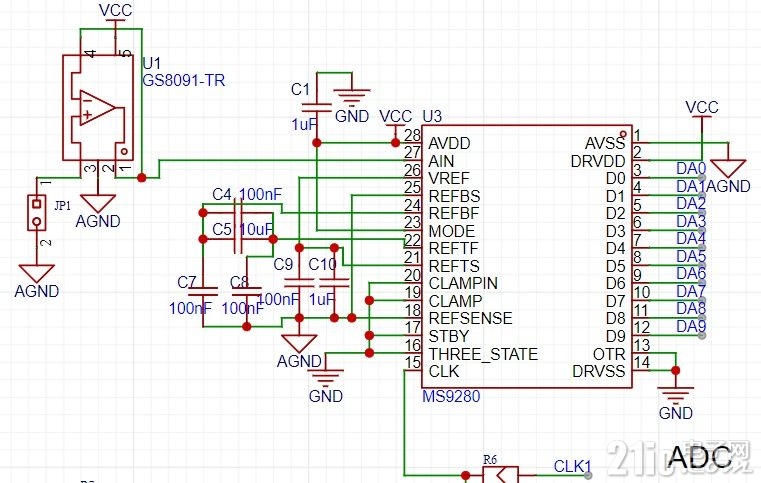Select the C1 capacitor symbol

tap(316, 108)
